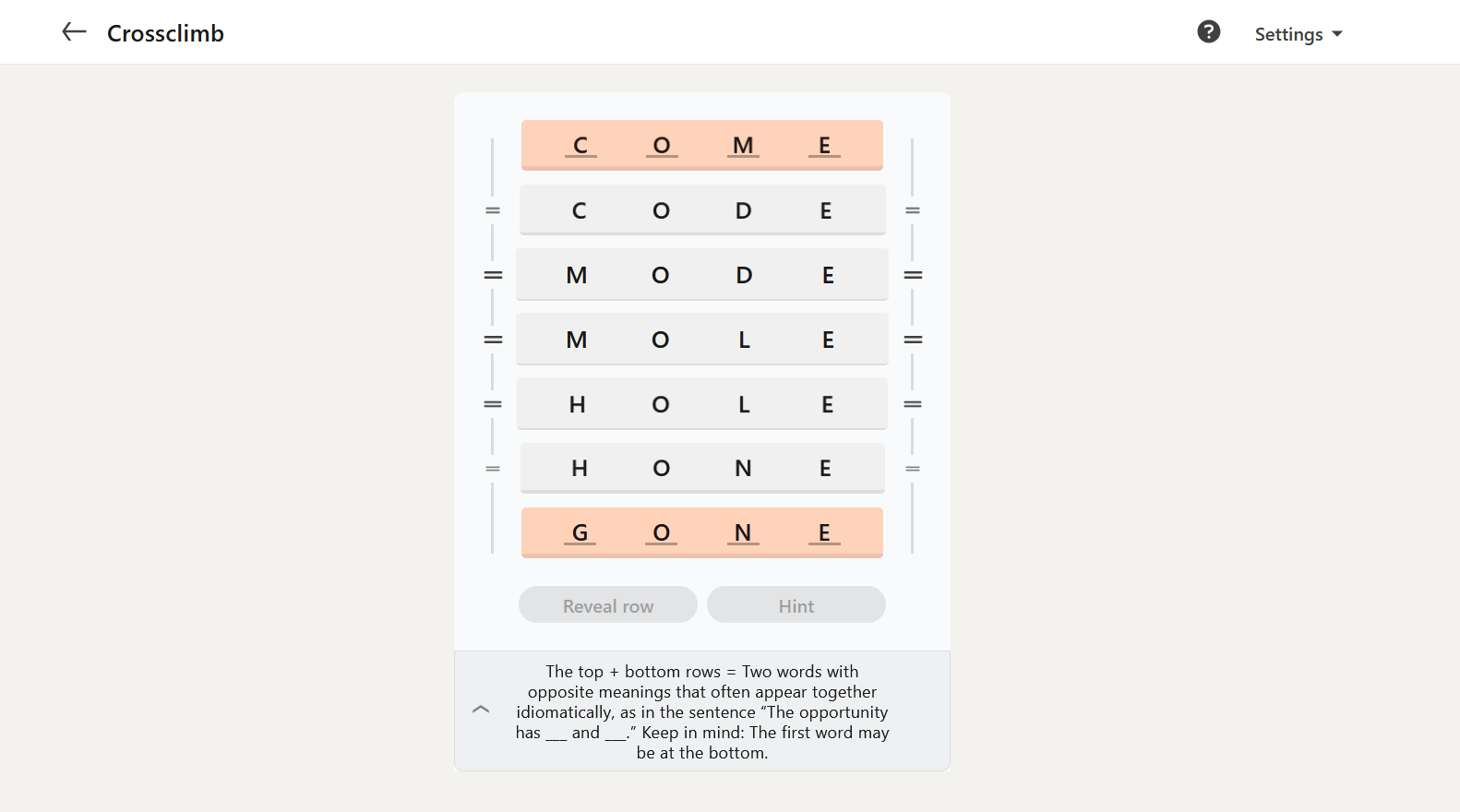Click the Reveal row button

[608, 605]
